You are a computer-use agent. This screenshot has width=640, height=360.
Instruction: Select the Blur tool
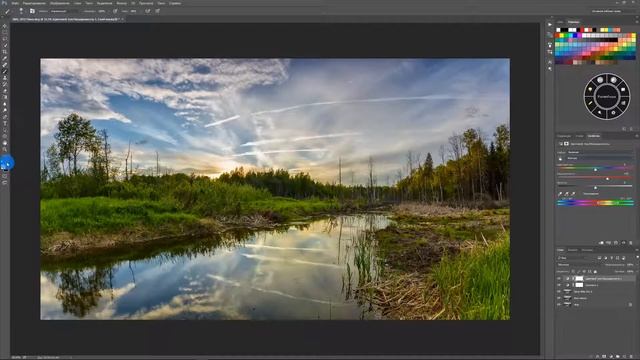click(4, 104)
